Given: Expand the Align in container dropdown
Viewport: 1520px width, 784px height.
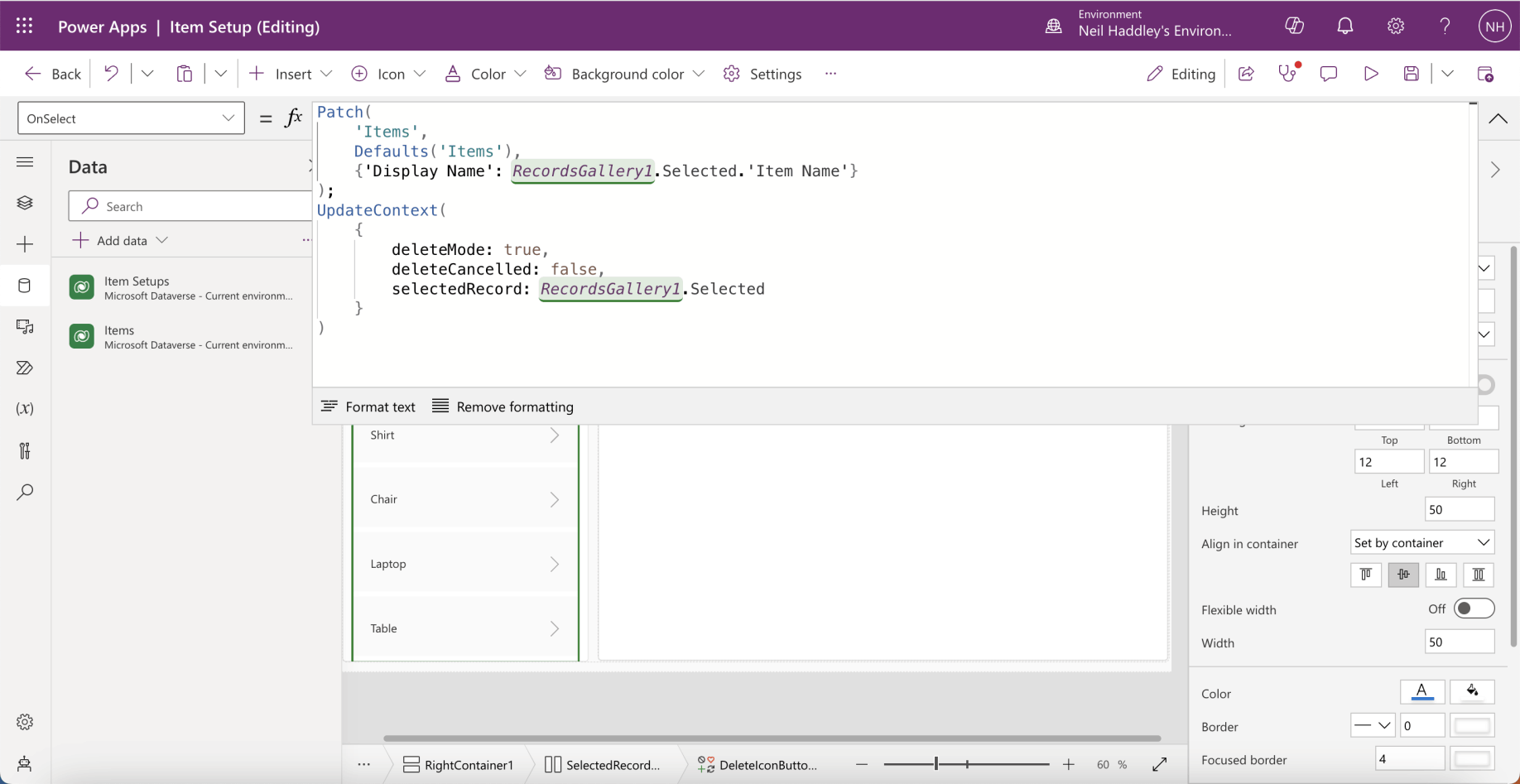Looking at the screenshot, I should (1421, 543).
